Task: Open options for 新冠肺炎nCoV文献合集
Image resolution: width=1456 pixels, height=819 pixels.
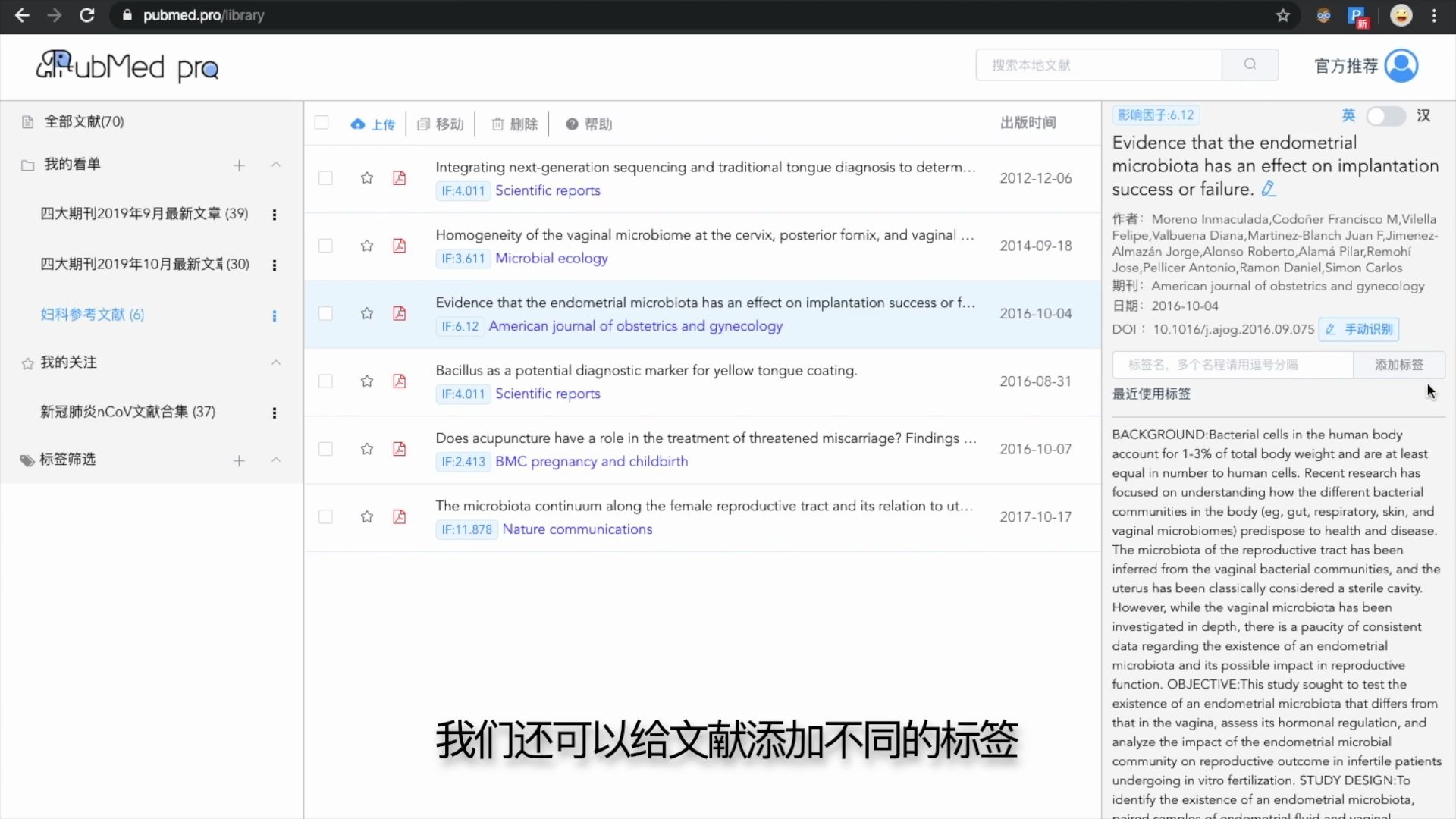Action: 274,413
